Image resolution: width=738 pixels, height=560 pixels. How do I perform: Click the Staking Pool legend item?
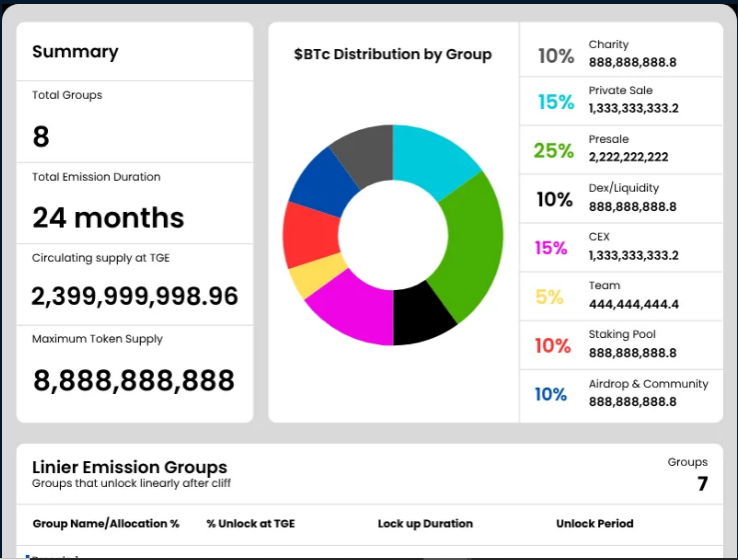pos(620,345)
